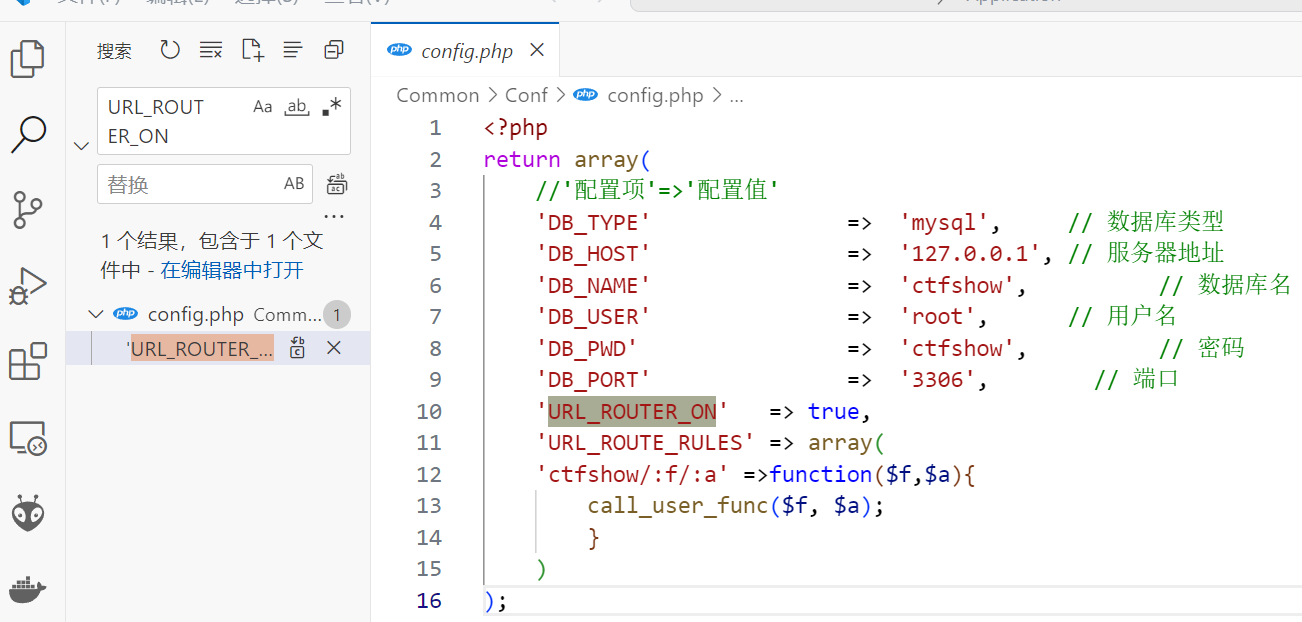
Task: Open Run and Debug view
Action: click(28, 286)
